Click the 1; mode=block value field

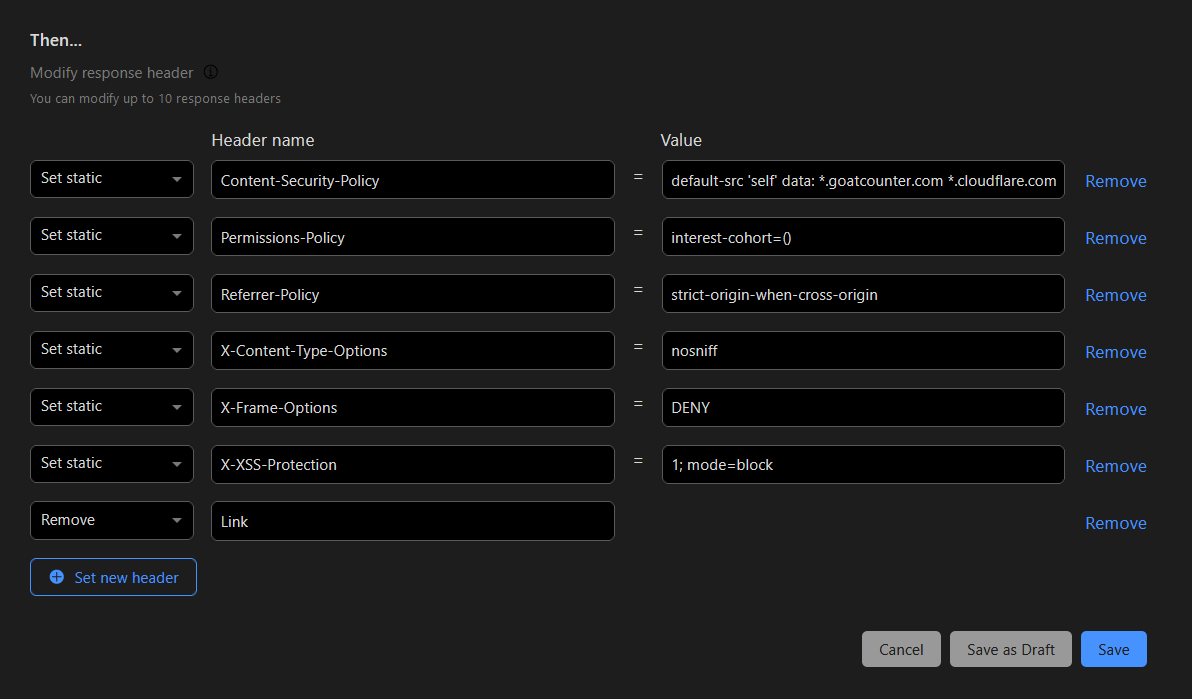[863, 465]
